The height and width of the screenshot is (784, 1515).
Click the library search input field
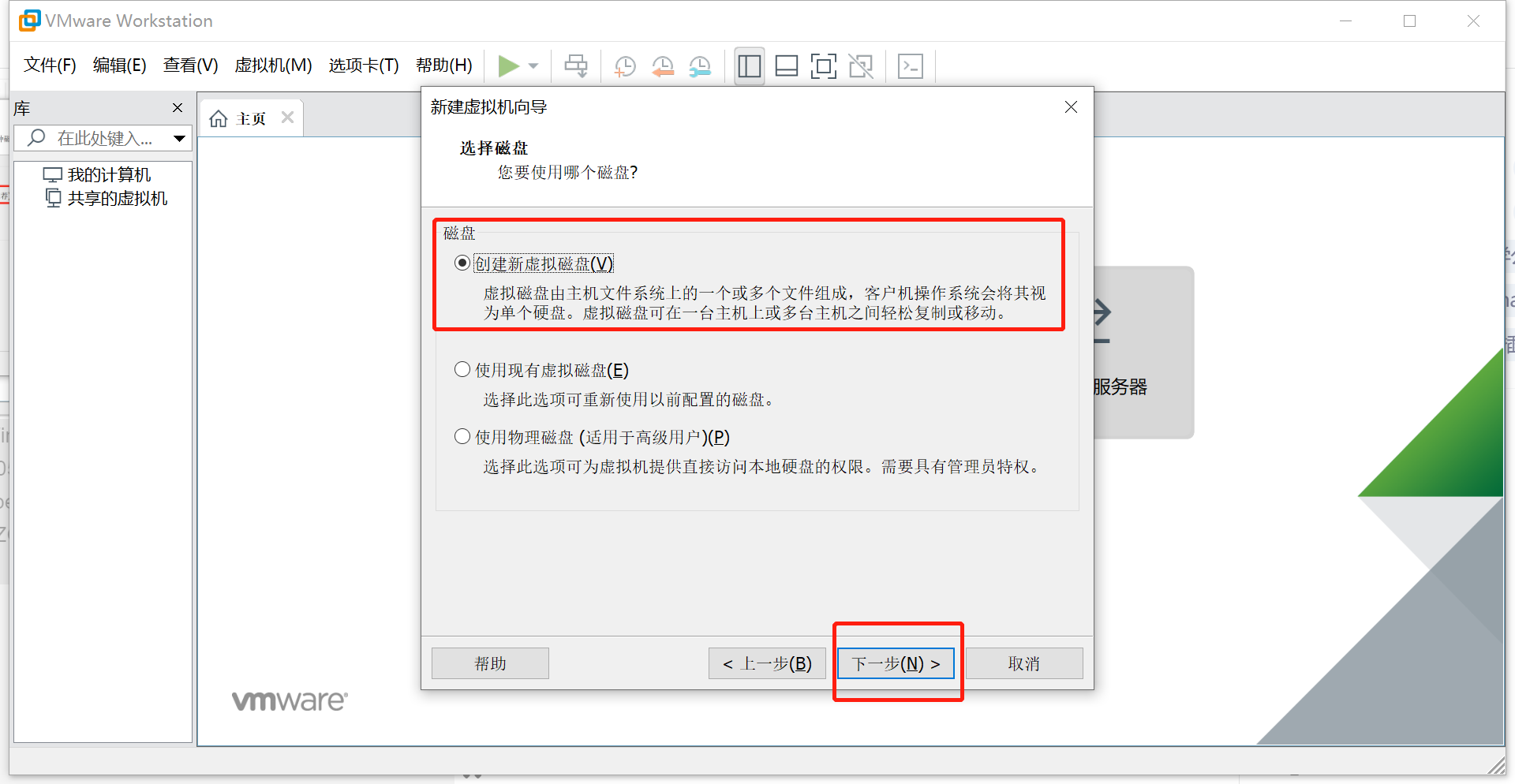103,138
